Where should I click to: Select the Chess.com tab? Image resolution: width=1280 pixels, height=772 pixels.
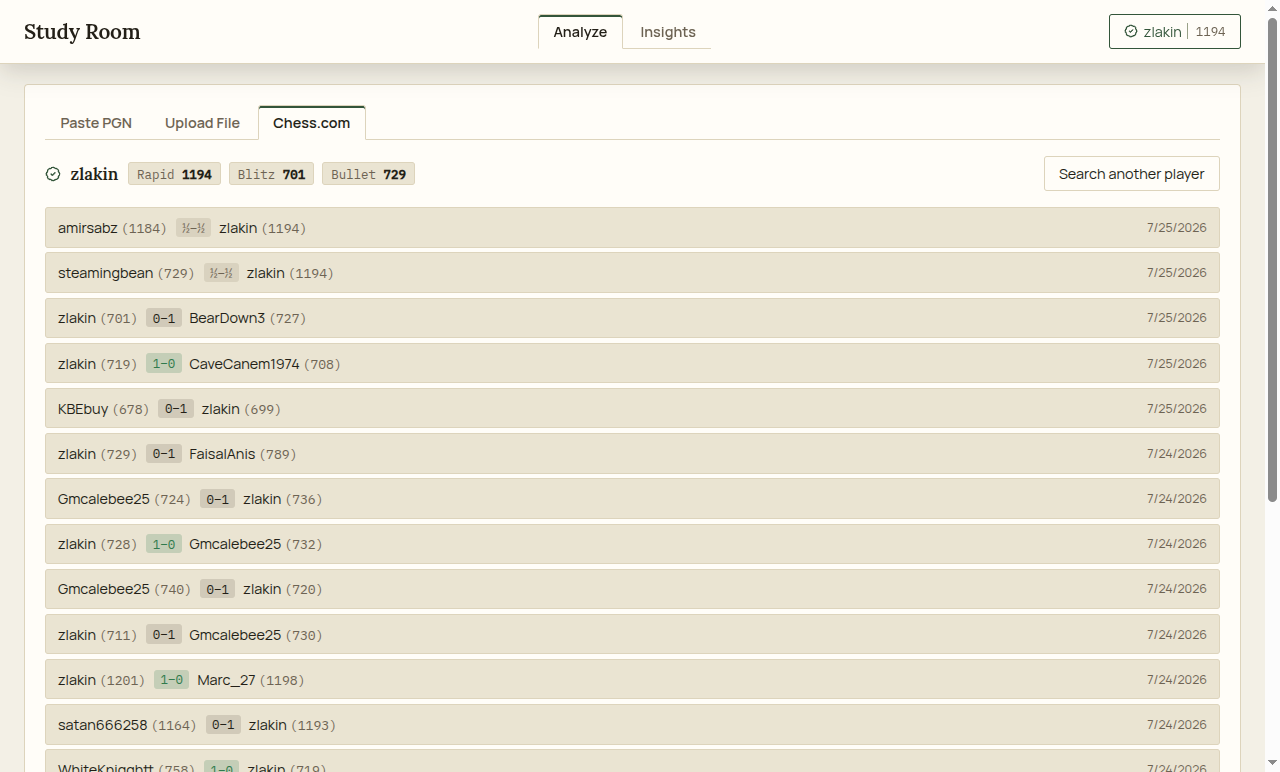point(312,123)
